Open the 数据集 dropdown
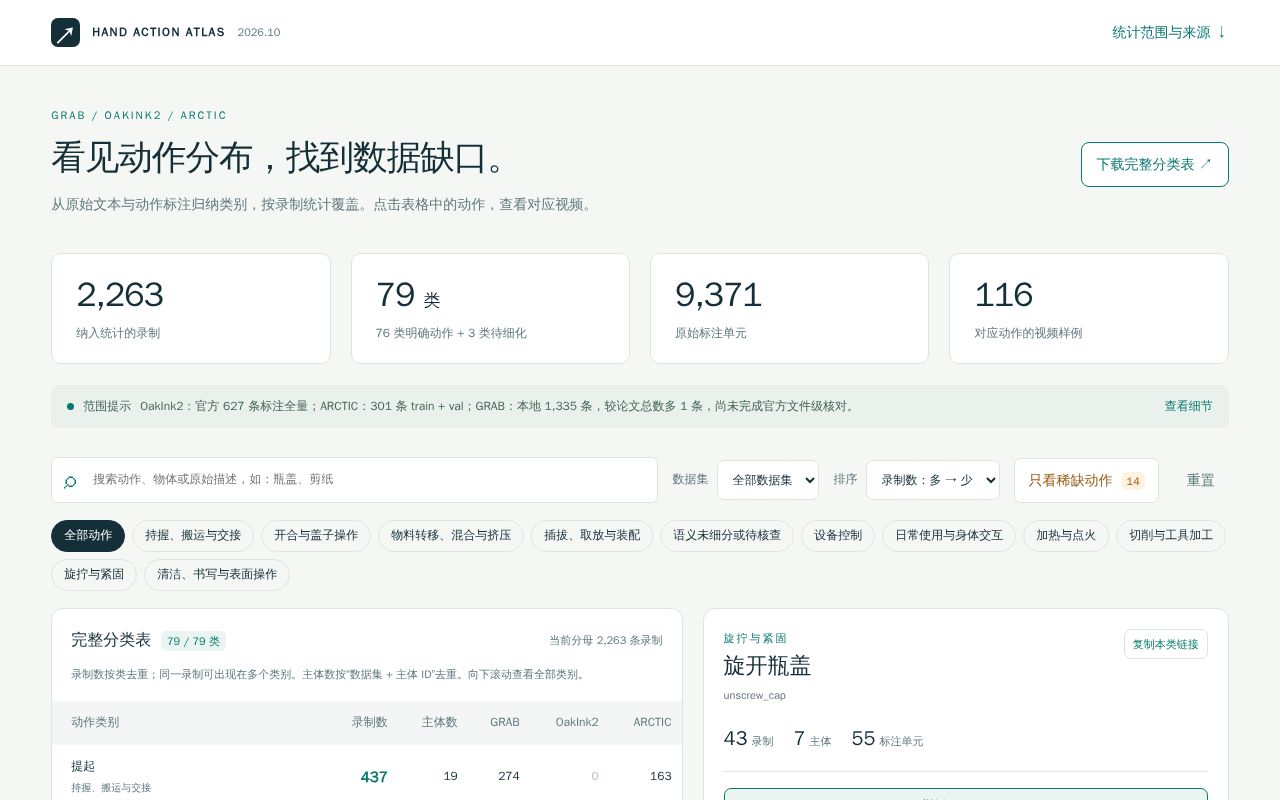Screen dimensions: 1280x800 click(768, 480)
